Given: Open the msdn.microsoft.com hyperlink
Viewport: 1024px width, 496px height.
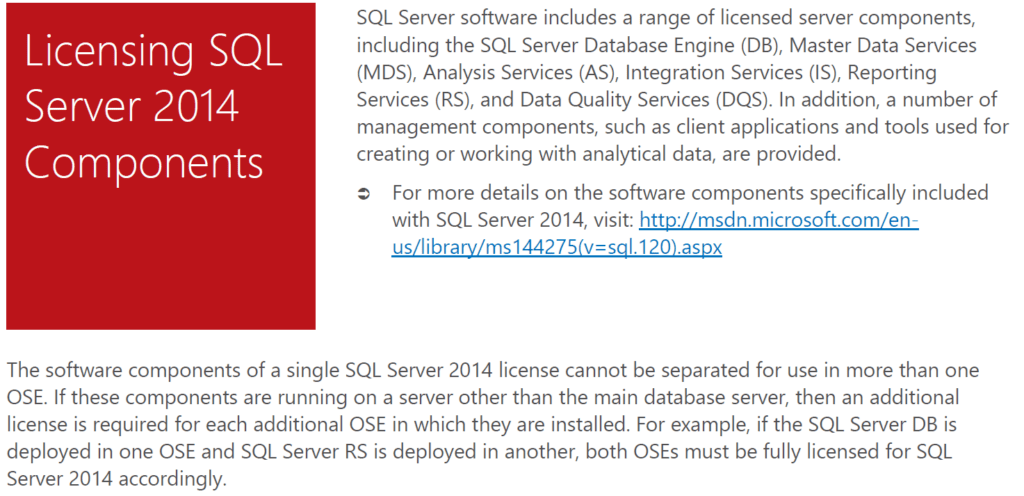Looking at the screenshot, I should (778, 221).
